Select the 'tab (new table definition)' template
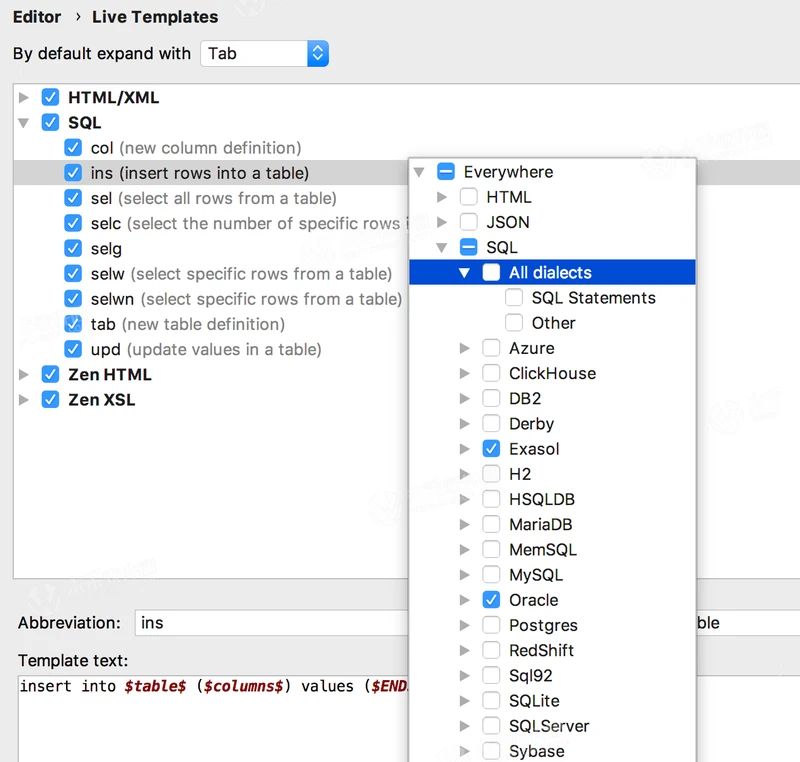The height and width of the screenshot is (762, 800). pyautogui.click(x=188, y=324)
